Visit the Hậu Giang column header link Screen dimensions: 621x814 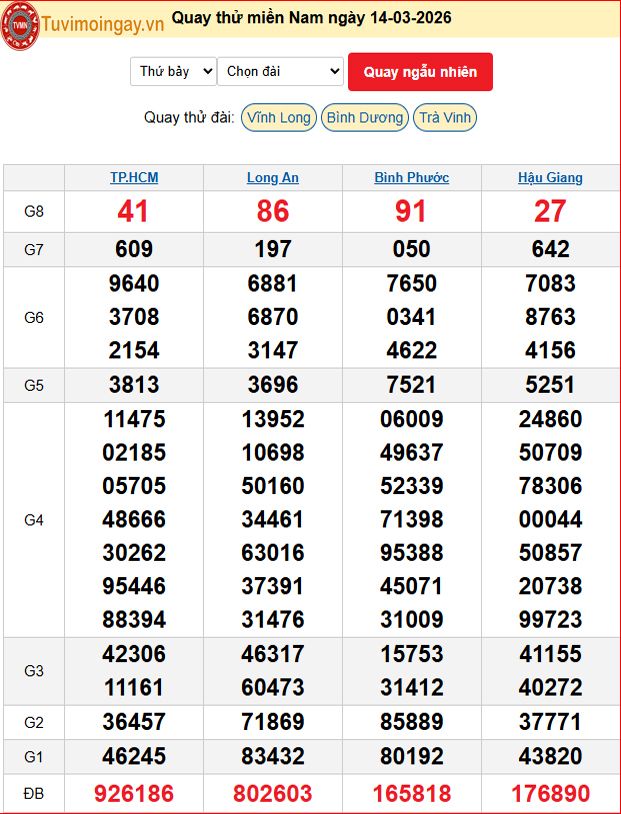pyautogui.click(x=550, y=178)
